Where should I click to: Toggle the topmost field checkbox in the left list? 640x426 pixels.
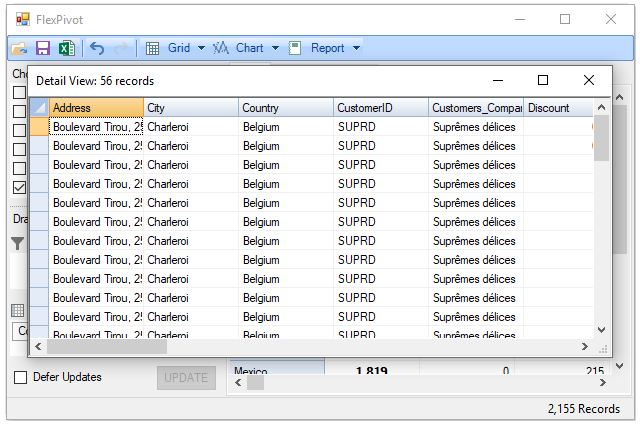click(19, 93)
